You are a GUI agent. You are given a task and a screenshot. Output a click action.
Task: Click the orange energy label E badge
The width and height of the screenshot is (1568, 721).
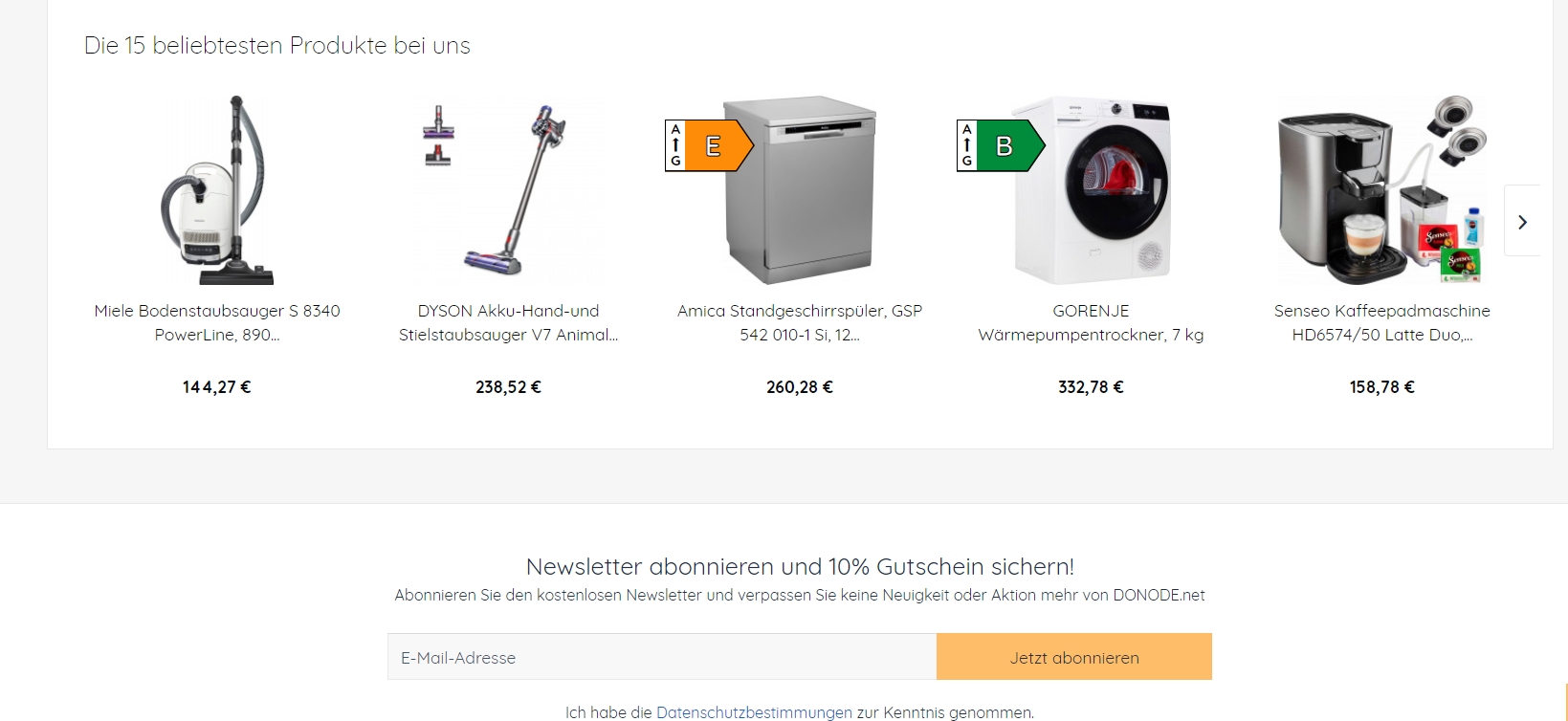709,145
